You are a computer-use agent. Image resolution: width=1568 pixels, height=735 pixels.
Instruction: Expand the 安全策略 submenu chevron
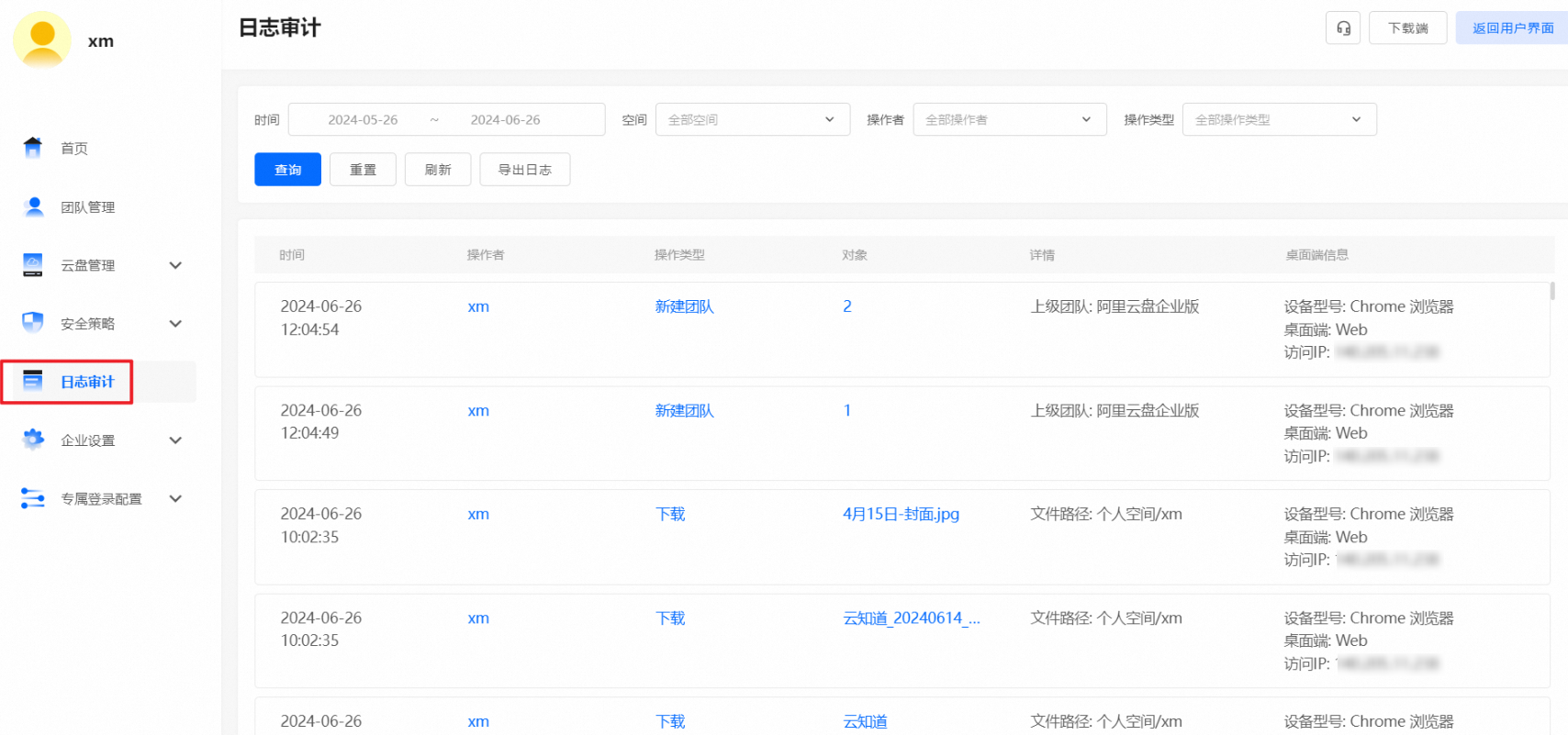tap(175, 323)
